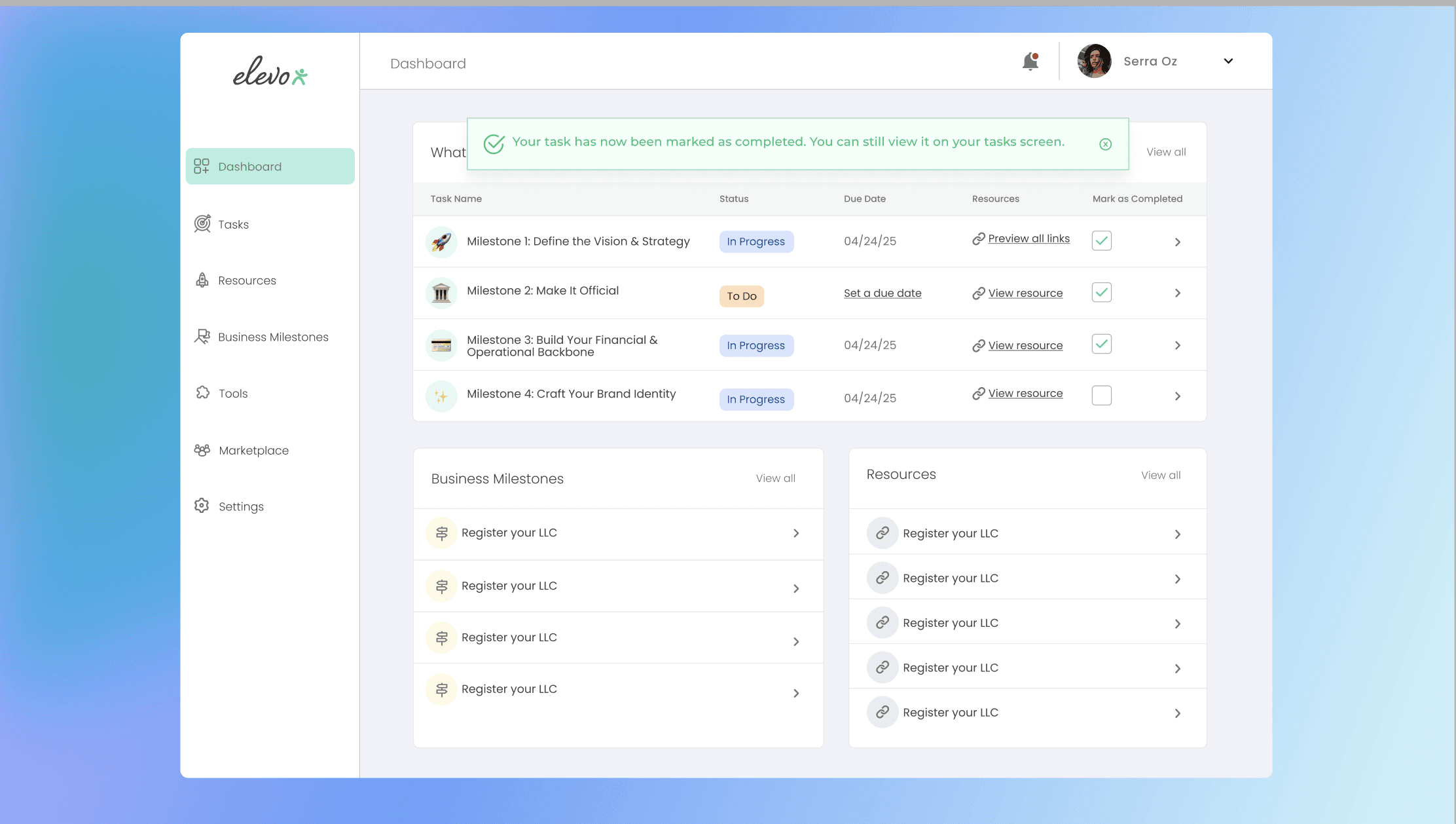1456x824 pixels.
Task: Expand Milestone 3 row with chevron
Action: 1177,345
